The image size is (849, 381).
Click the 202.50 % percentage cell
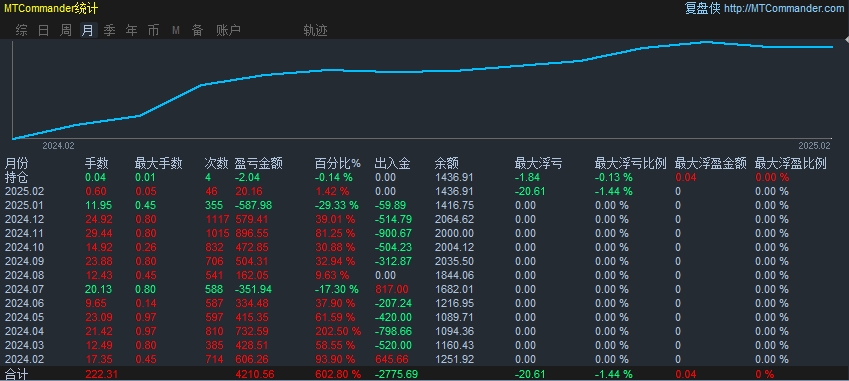(338, 331)
